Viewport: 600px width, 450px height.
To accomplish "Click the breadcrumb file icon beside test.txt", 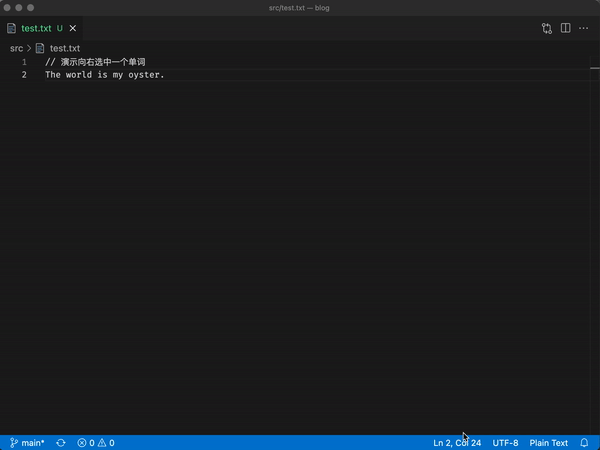I will pos(40,48).
